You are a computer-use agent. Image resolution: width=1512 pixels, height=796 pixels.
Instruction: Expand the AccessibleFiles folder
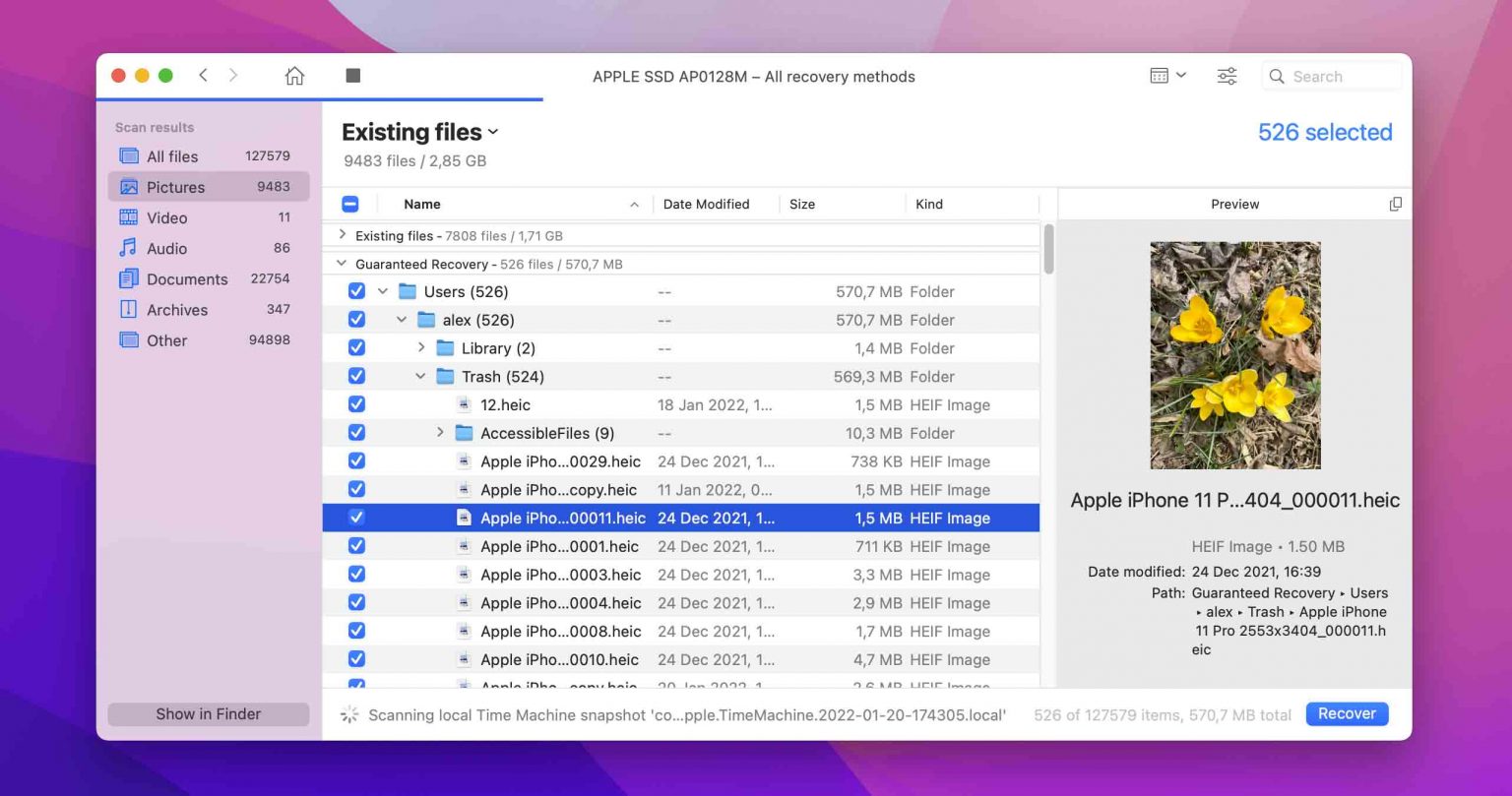(x=440, y=432)
